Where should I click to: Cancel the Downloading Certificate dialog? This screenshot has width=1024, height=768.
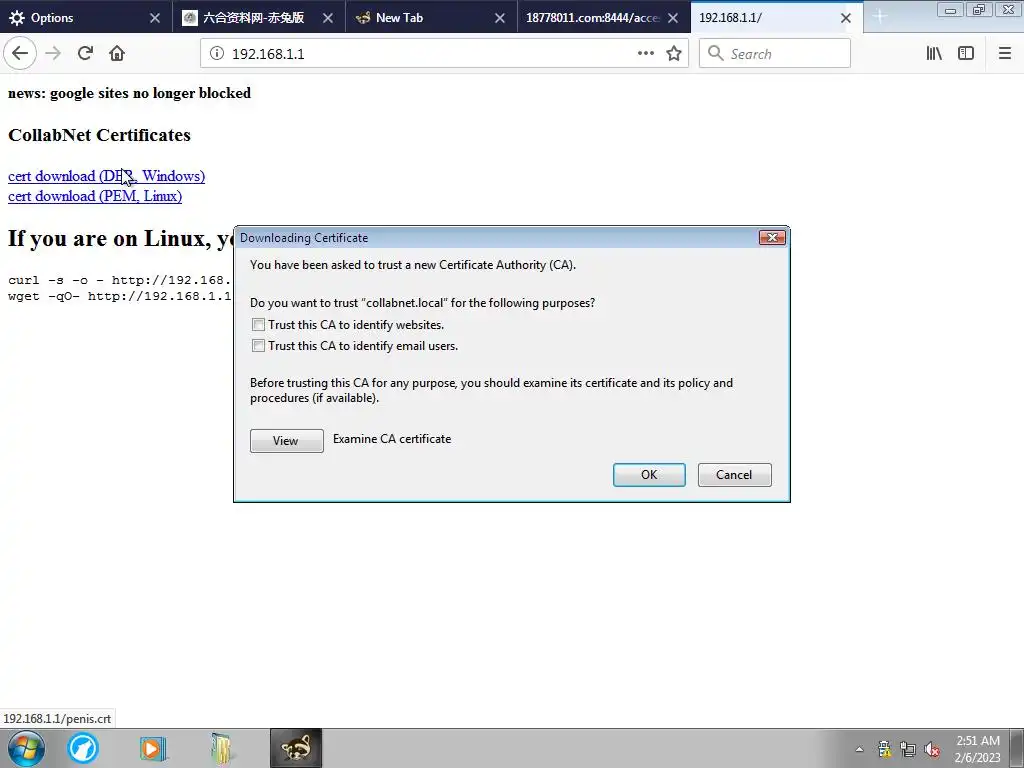pos(735,475)
